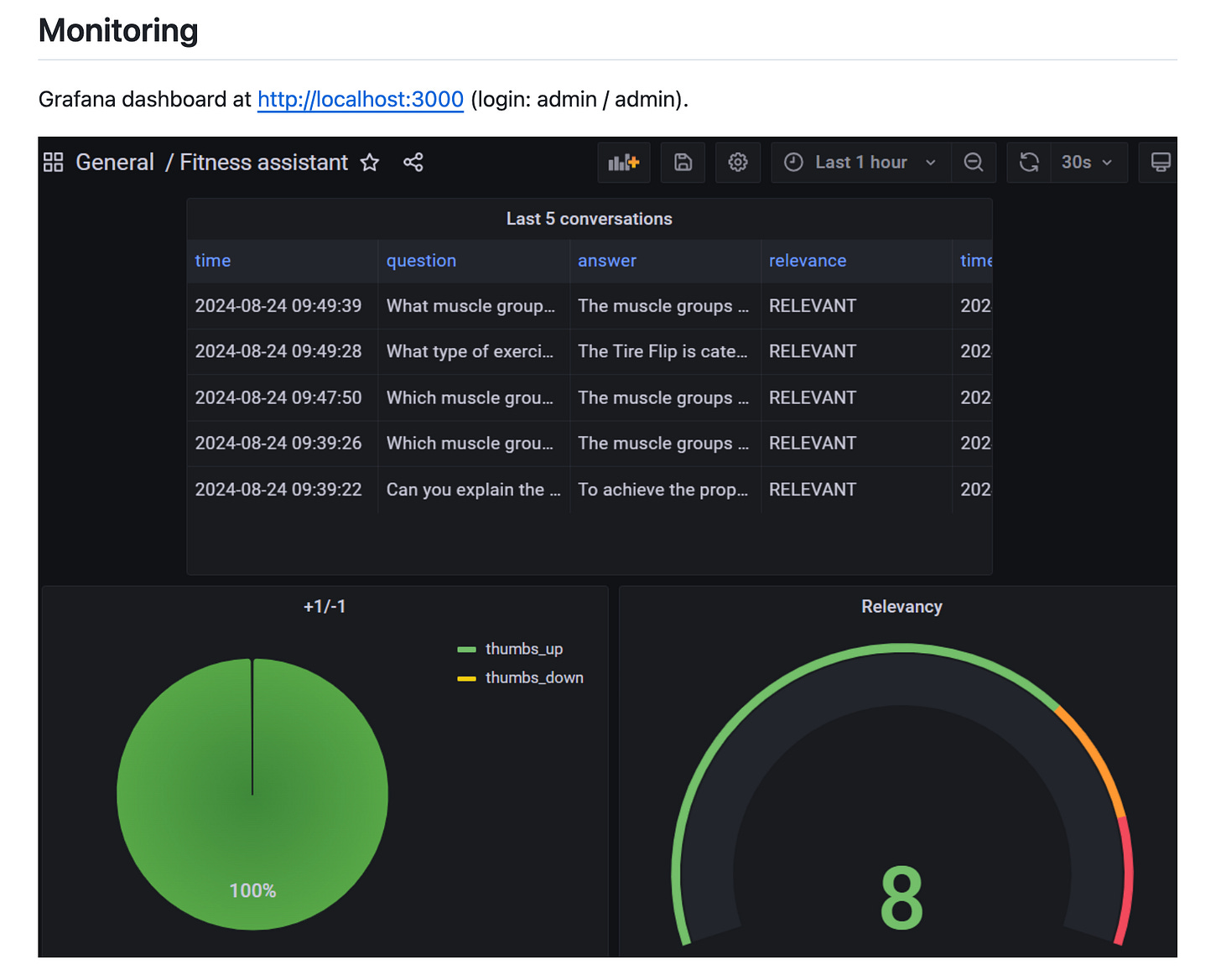Viewport: 1221px width, 980px height.
Task: Sort table by the answer column
Action: [x=607, y=261]
